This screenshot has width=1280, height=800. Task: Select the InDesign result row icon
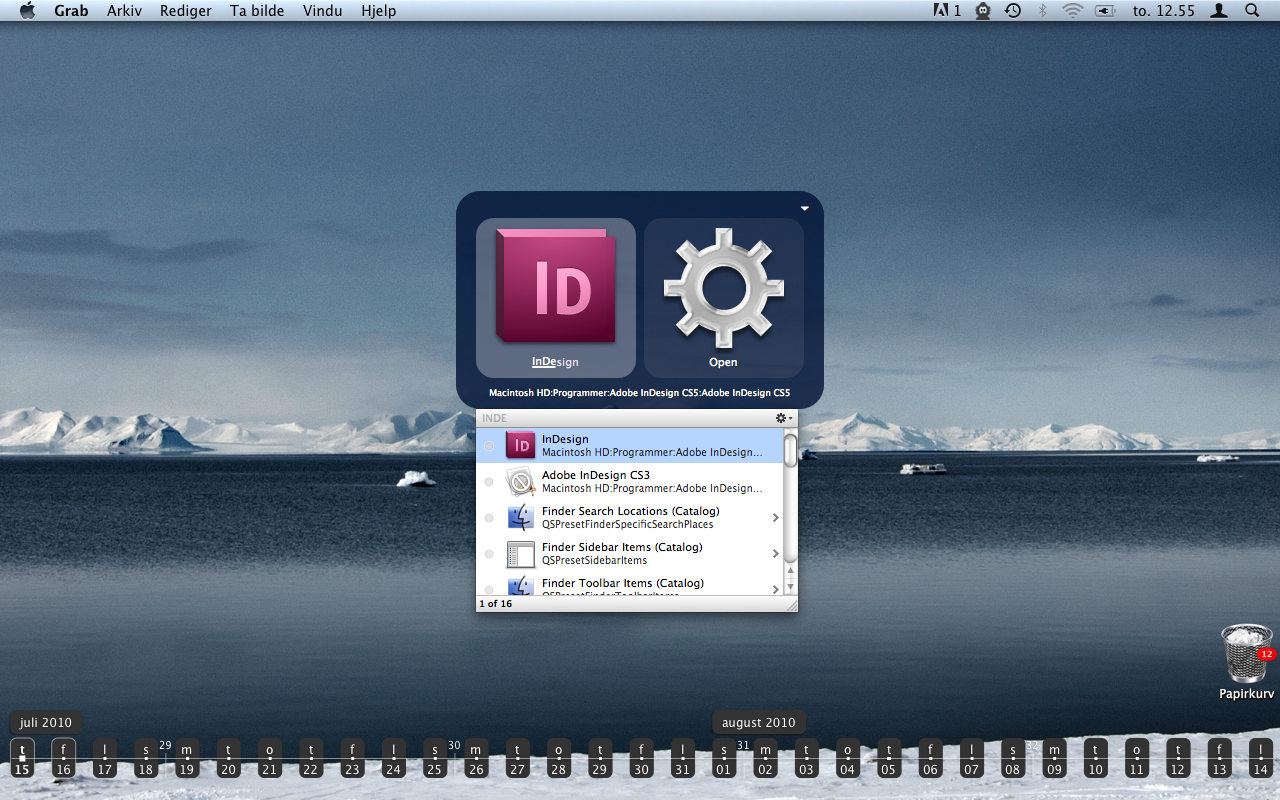[520, 445]
